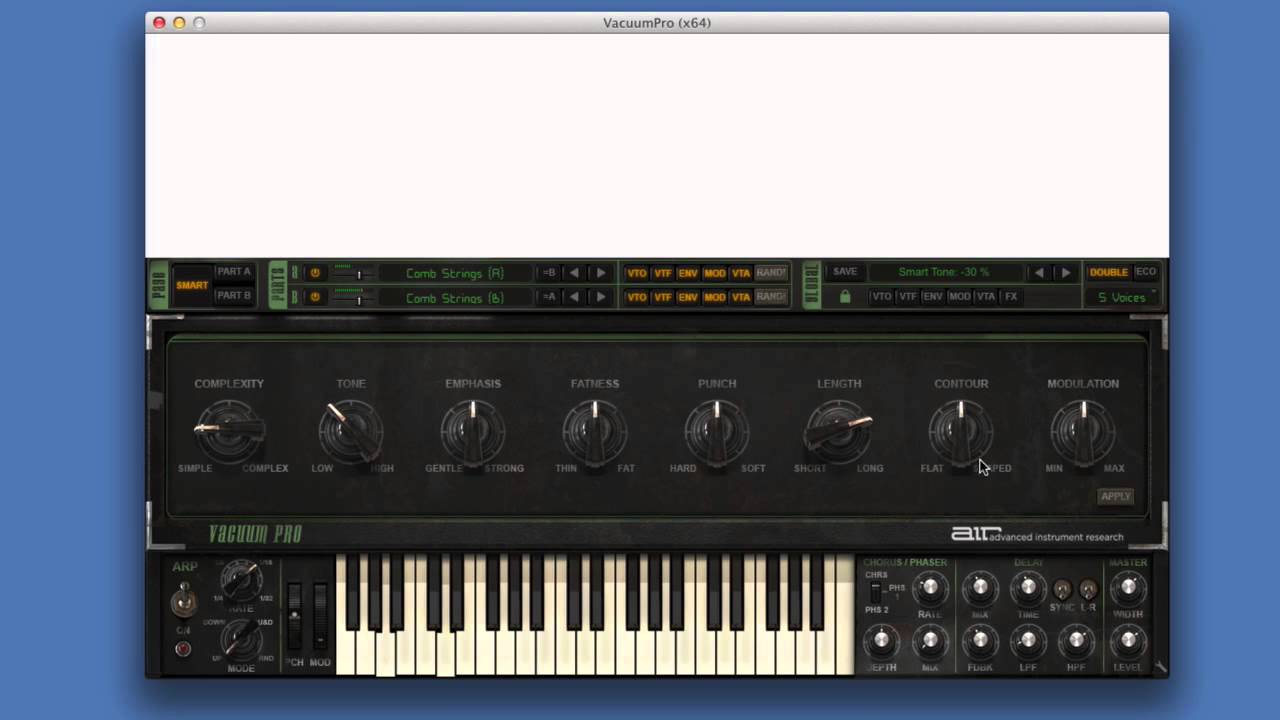Viewport: 1280px width, 720px height.
Task: Click the SAVE button
Action: click(x=845, y=272)
